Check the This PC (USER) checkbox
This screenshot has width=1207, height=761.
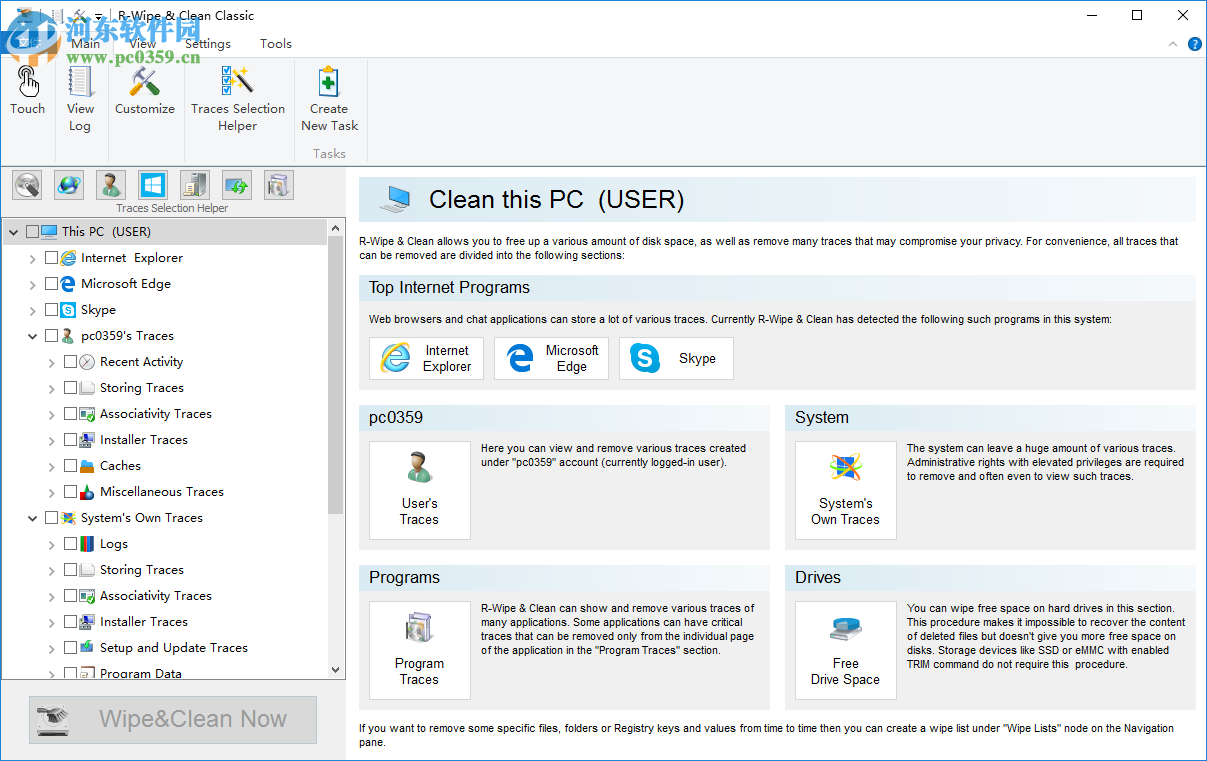pyautogui.click(x=32, y=231)
